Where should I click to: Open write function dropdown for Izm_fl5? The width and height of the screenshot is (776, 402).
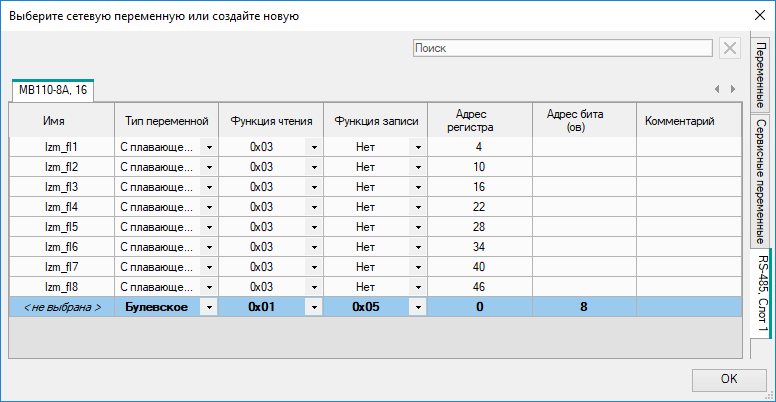coord(418,227)
